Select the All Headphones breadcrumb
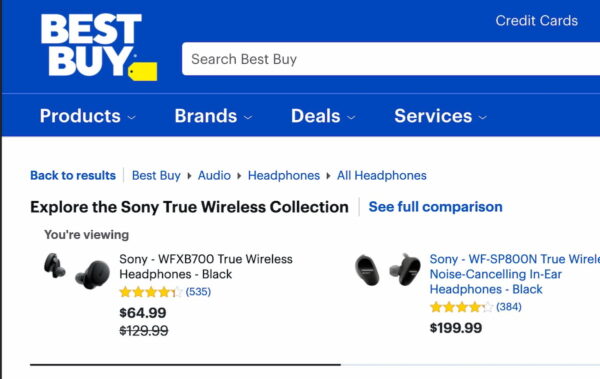Screen dimensions: 600x379 [x=382, y=175]
